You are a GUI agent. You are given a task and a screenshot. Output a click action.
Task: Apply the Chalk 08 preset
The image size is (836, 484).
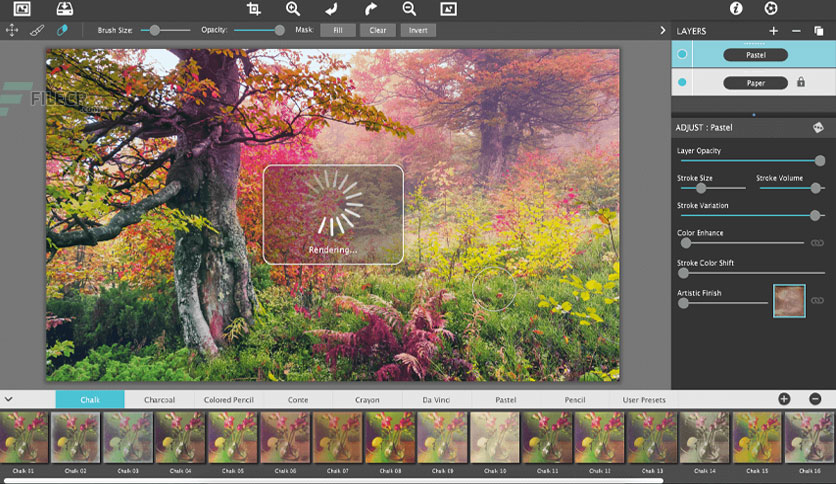click(390, 437)
